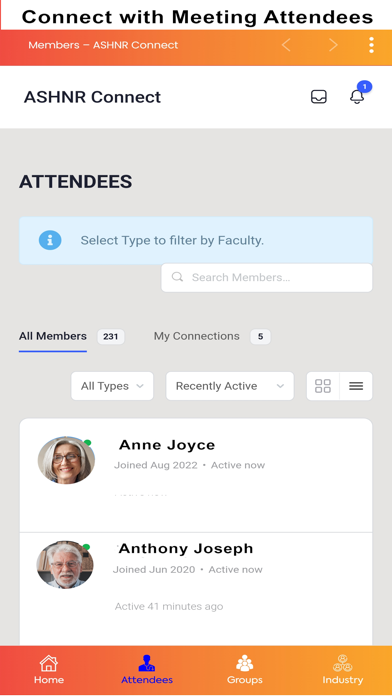The image size is (392, 696).
Task: Switch to list view layout
Action: pyautogui.click(x=356, y=386)
